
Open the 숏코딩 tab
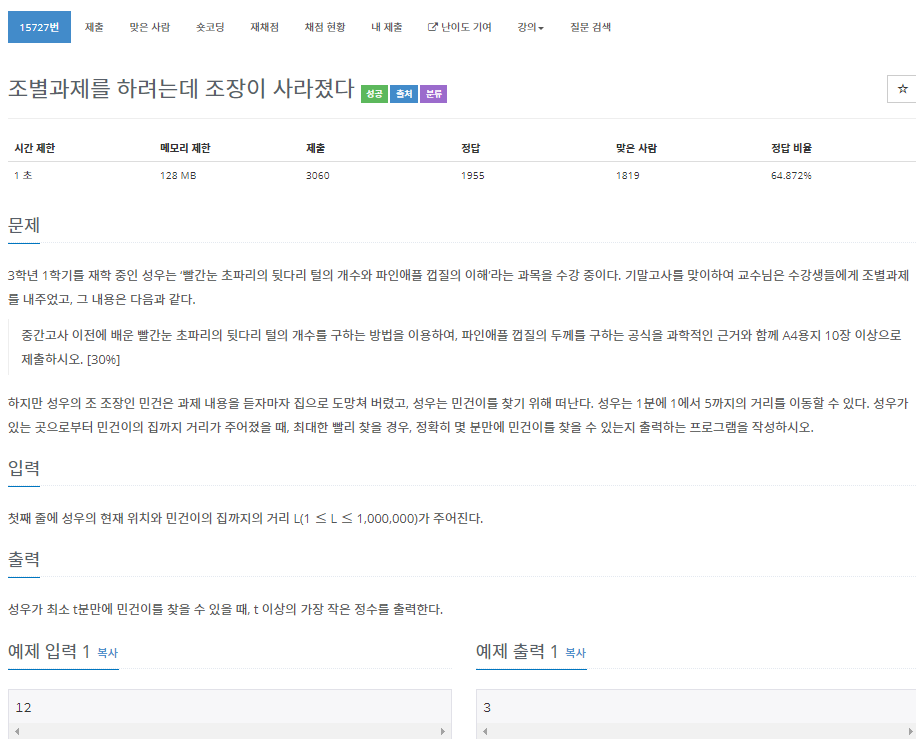210,27
